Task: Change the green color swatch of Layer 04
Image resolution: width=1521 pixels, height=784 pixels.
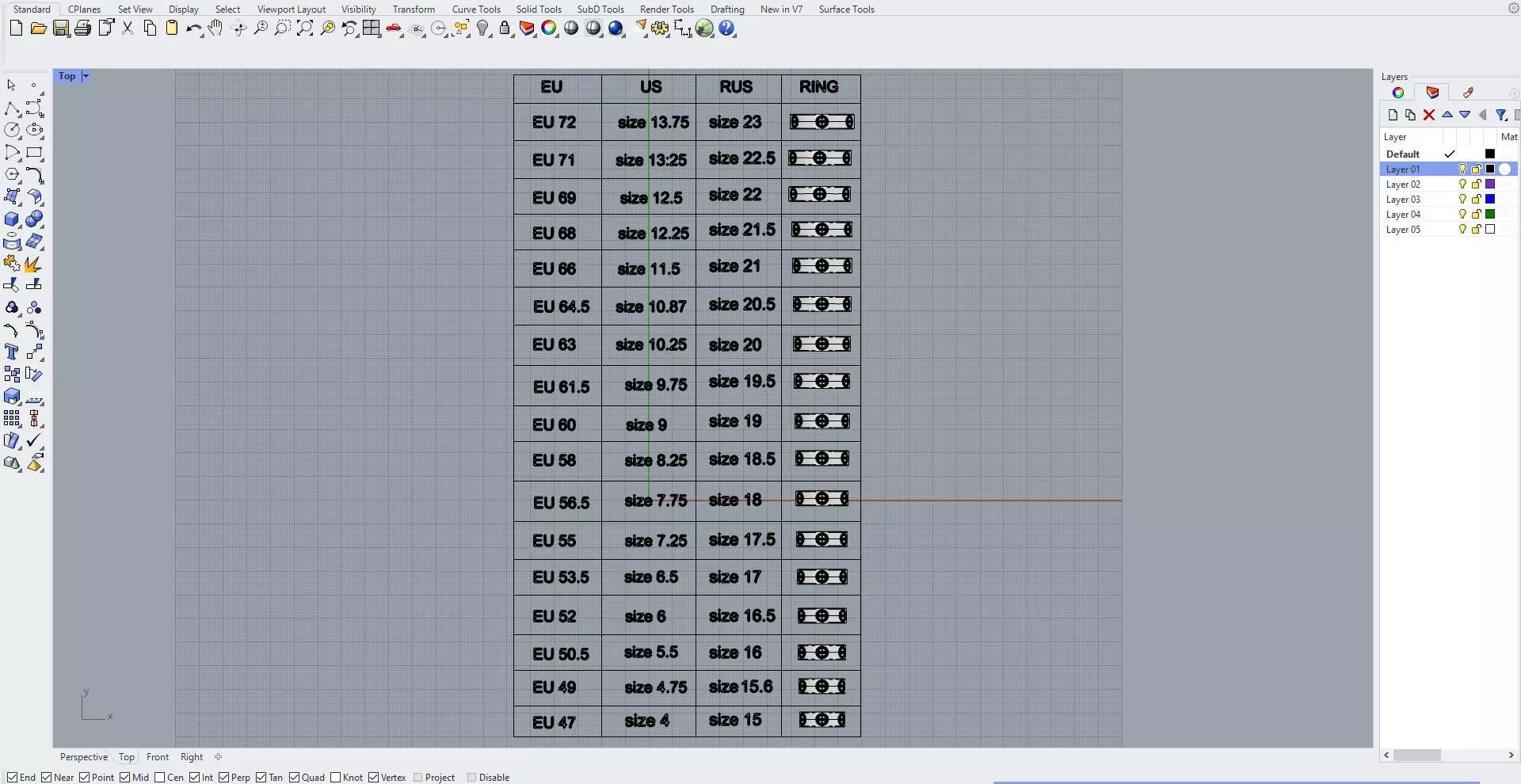Action: pyautogui.click(x=1490, y=215)
